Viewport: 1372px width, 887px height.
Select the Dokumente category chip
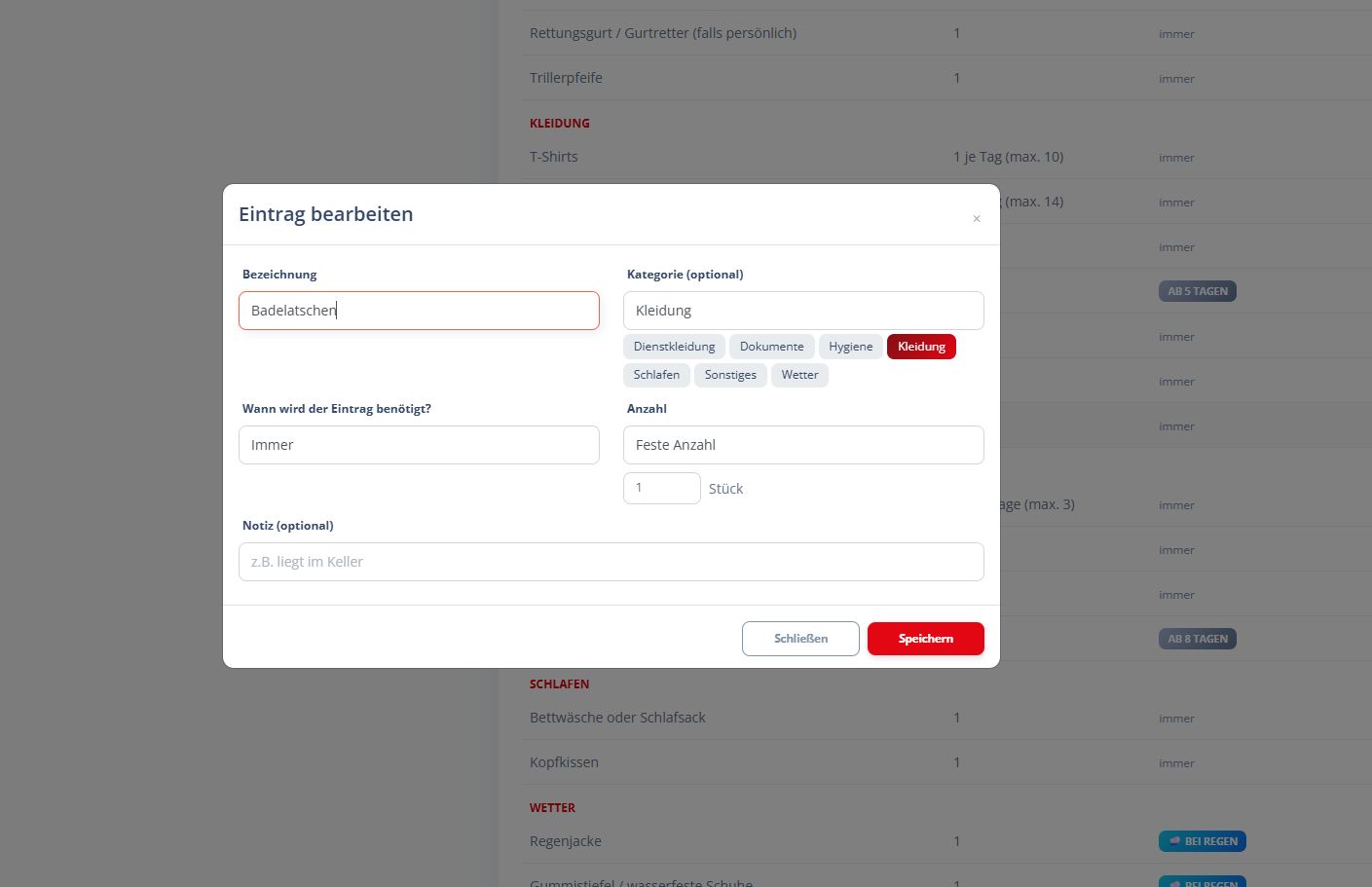772,347
